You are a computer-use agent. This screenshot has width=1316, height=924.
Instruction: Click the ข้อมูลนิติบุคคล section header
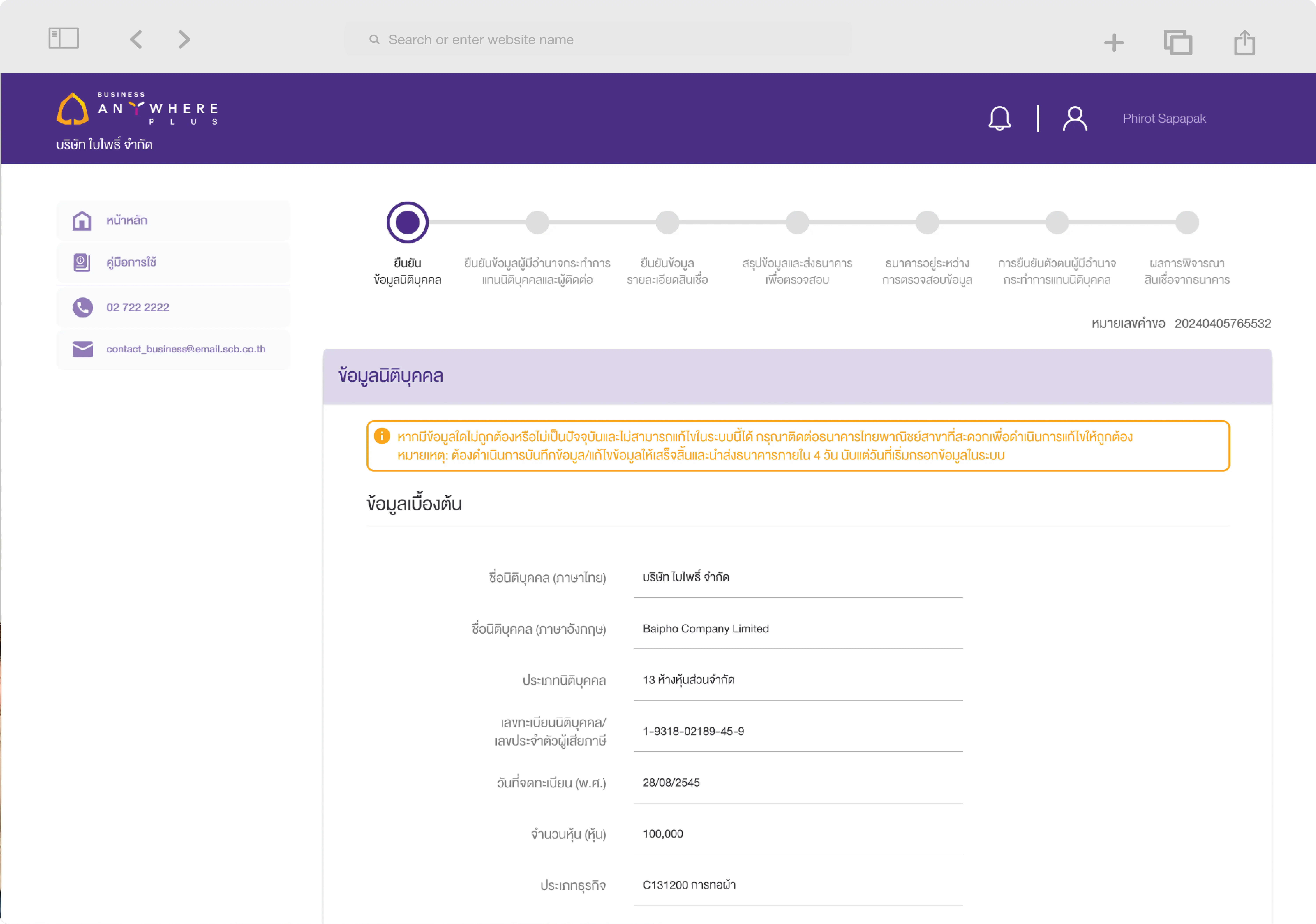tap(797, 377)
